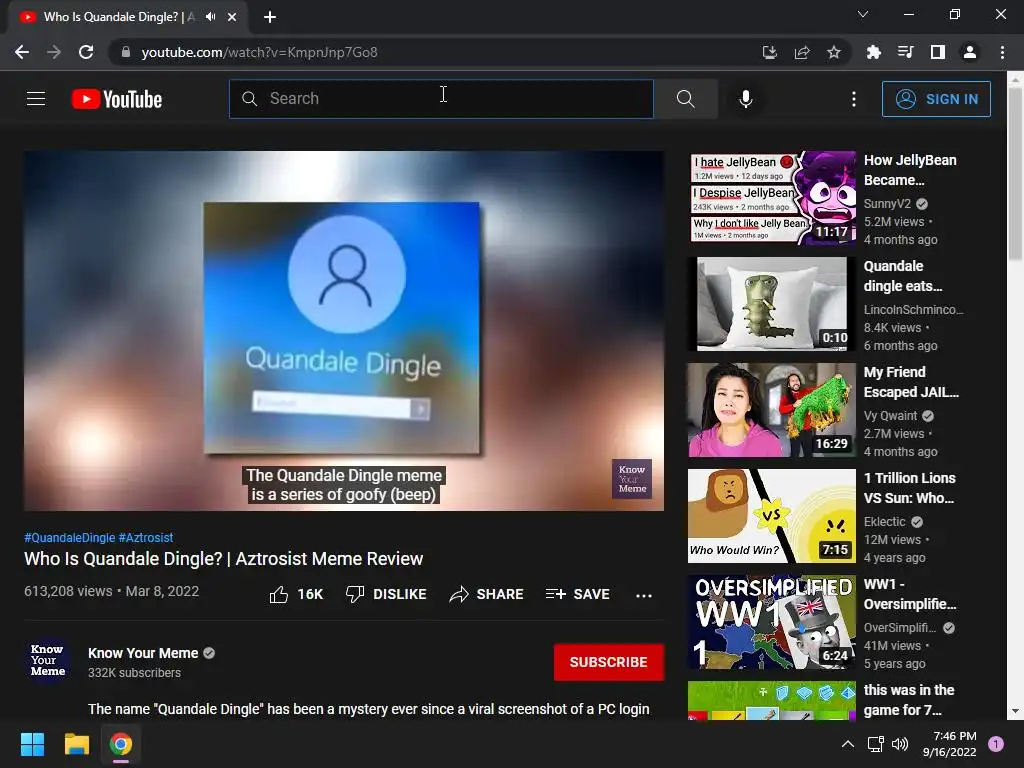1024x768 pixels.
Task: Focus the YouTube search field
Action: [x=441, y=99]
